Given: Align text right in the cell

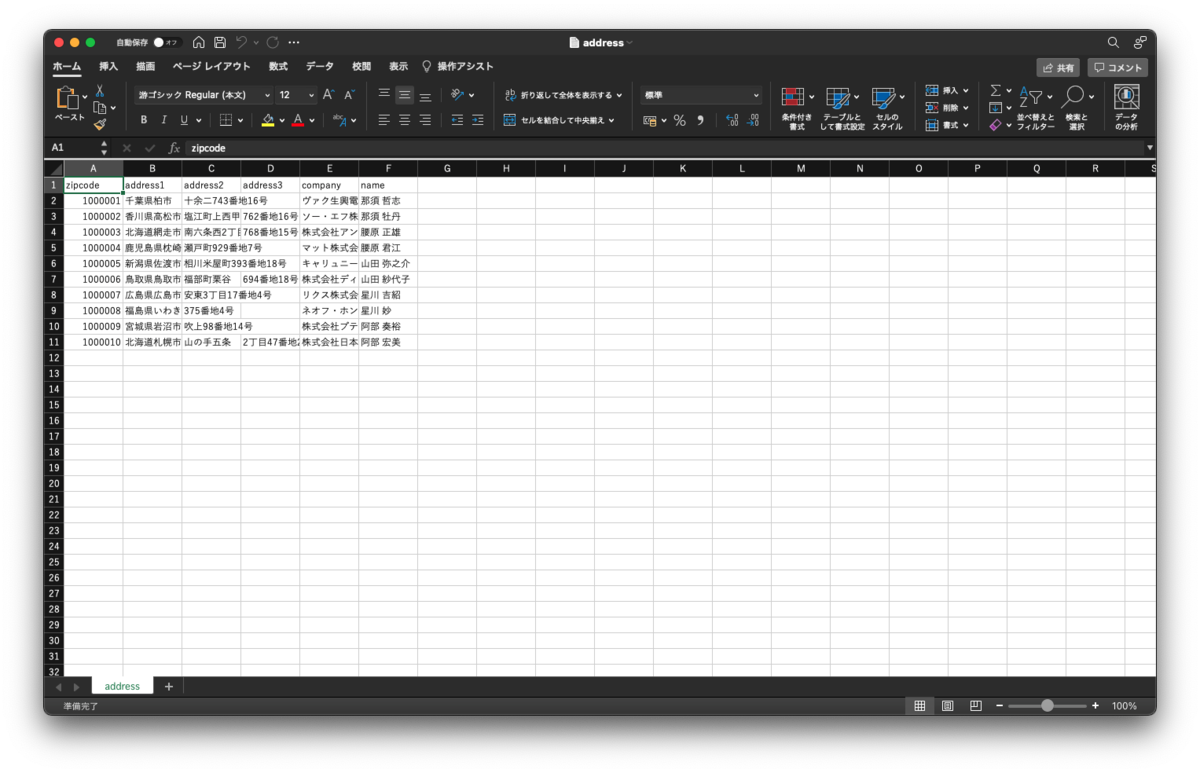Looking at the screenshot, I should (425, 120).
